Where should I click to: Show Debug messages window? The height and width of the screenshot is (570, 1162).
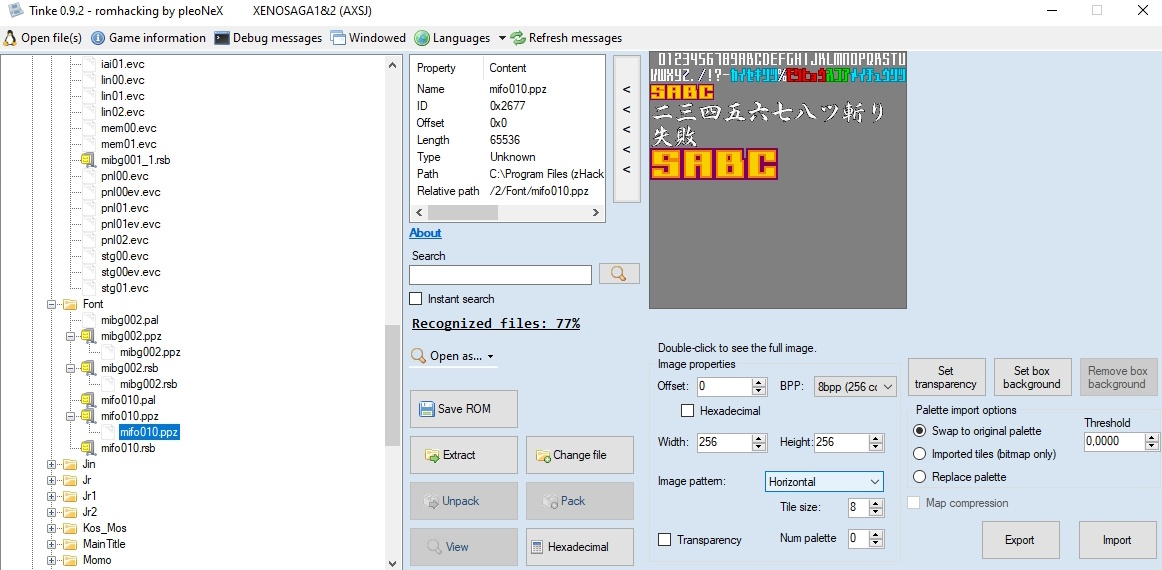tap(268, 38)
